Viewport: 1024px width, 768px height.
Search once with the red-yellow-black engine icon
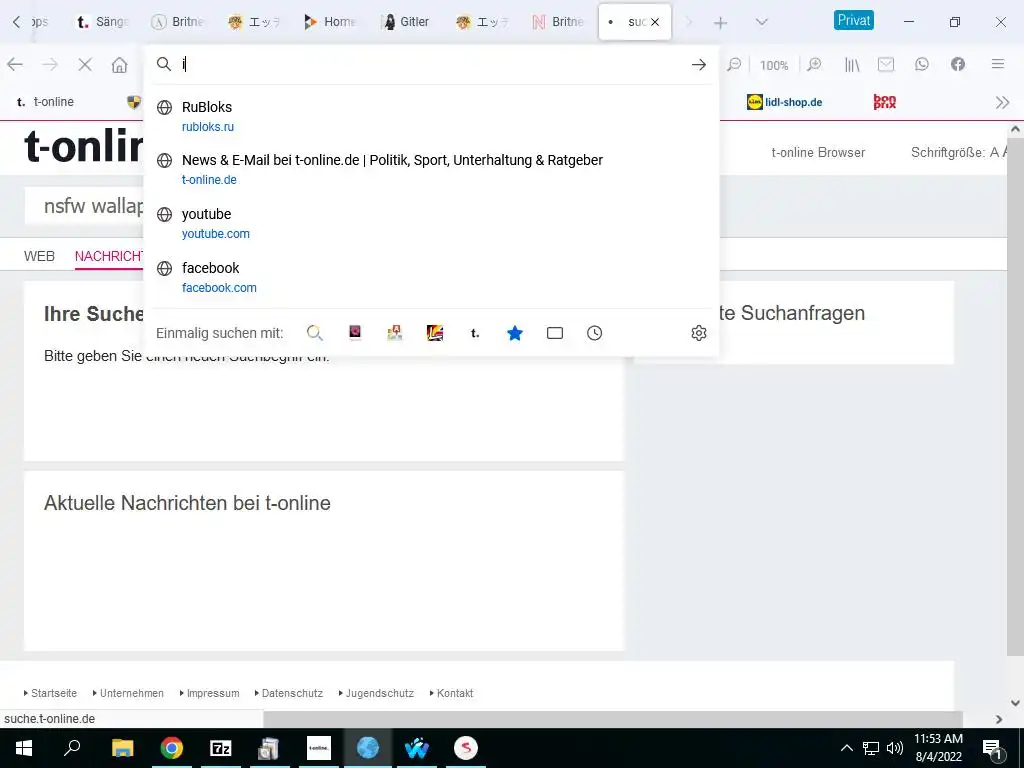coord(435,333)
